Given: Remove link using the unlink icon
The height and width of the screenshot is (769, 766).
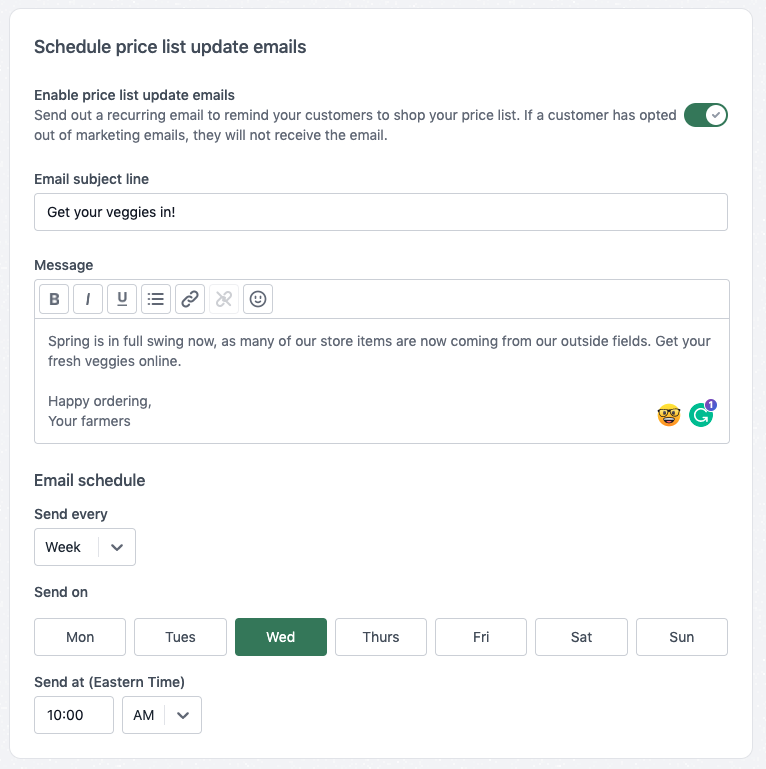Looking at the screenshot, I should pos(224,298).
